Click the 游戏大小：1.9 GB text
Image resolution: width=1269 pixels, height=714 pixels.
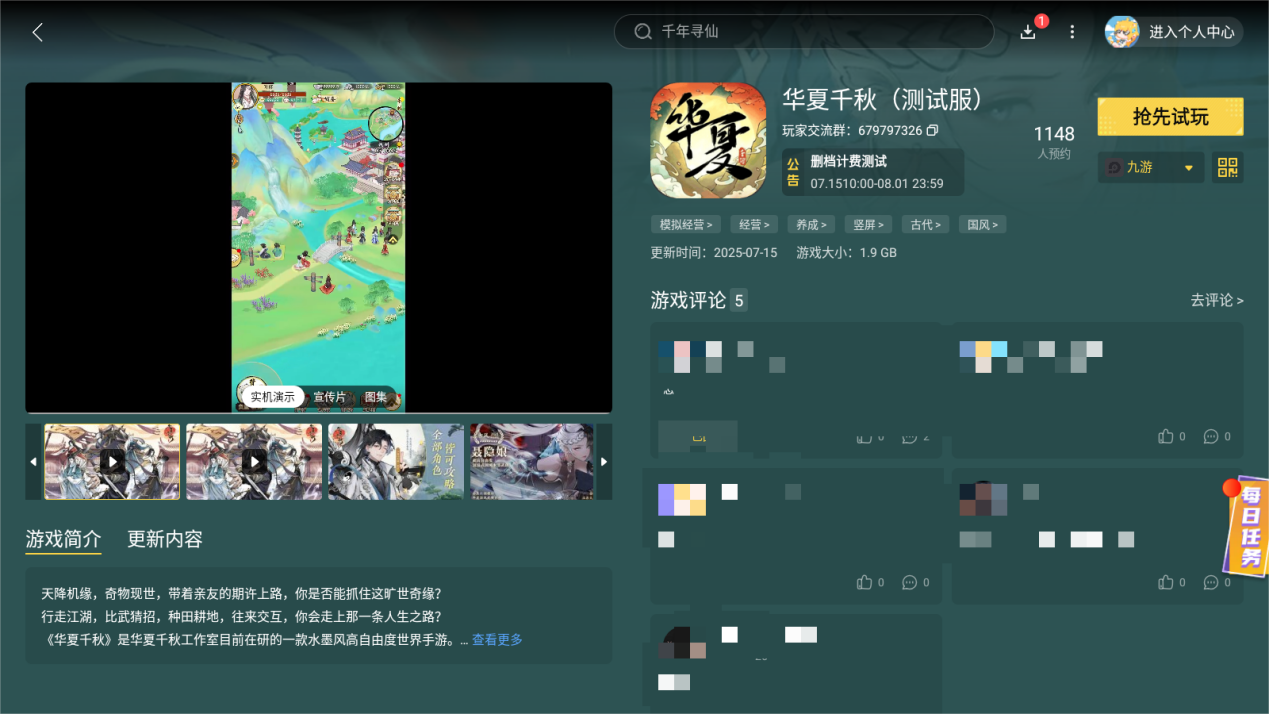(846, 253)
